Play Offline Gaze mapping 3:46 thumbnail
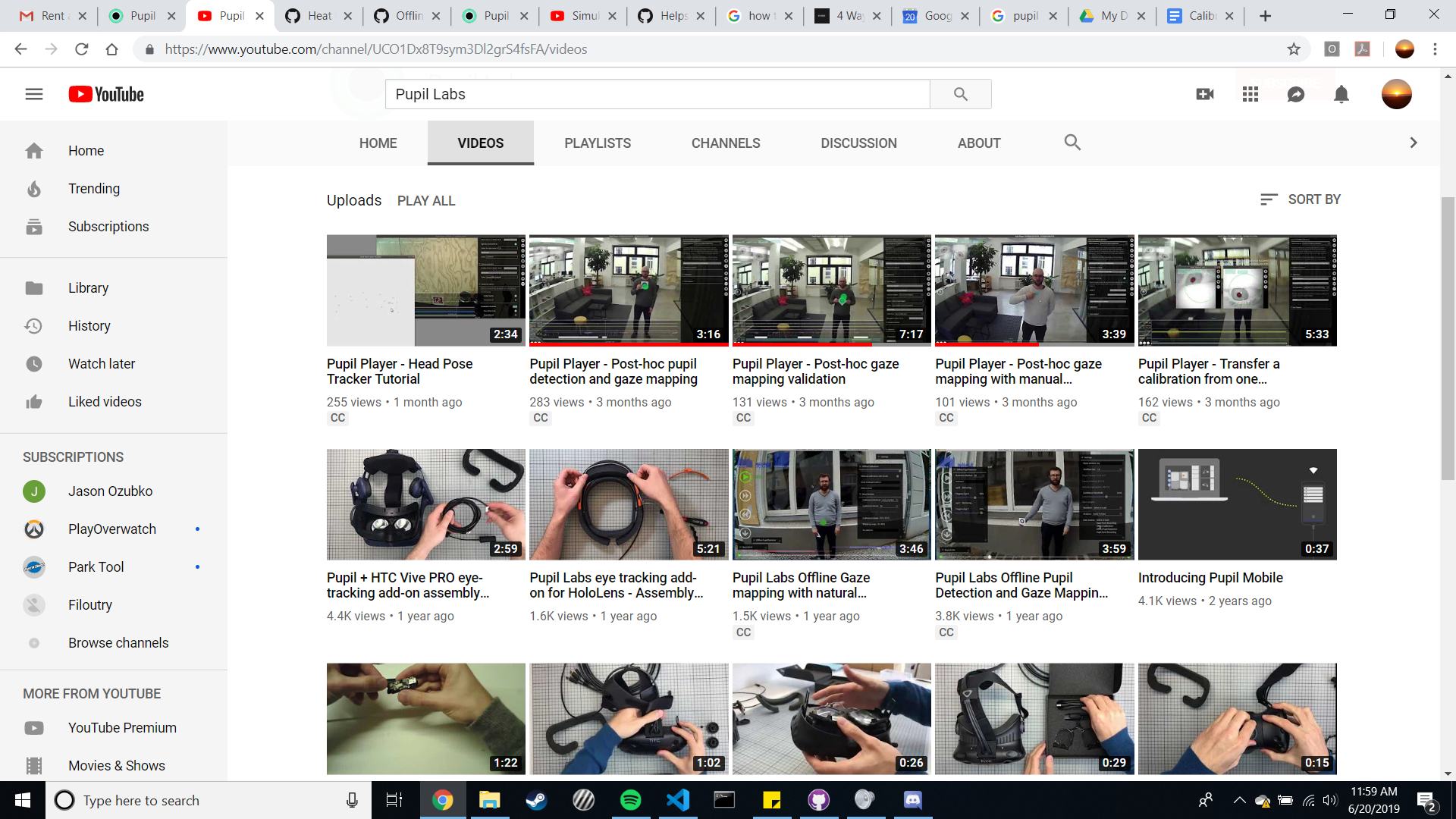 (x=832, y=505)
